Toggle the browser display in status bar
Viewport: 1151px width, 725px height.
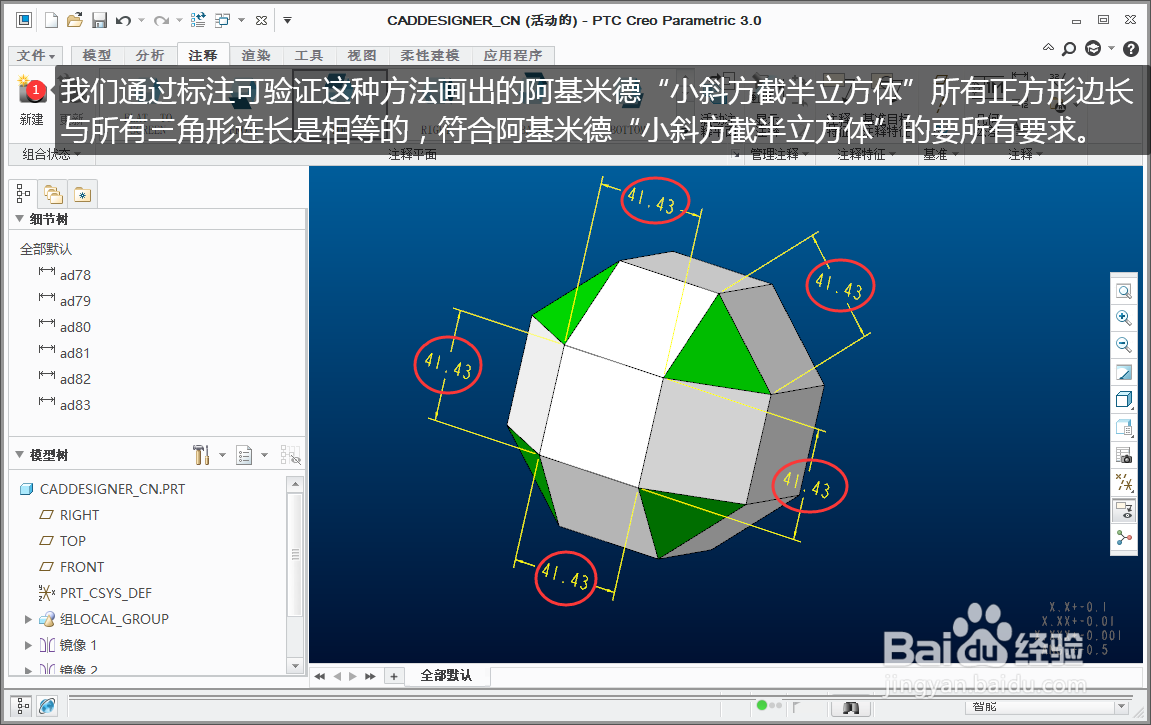tap(47, 706)
